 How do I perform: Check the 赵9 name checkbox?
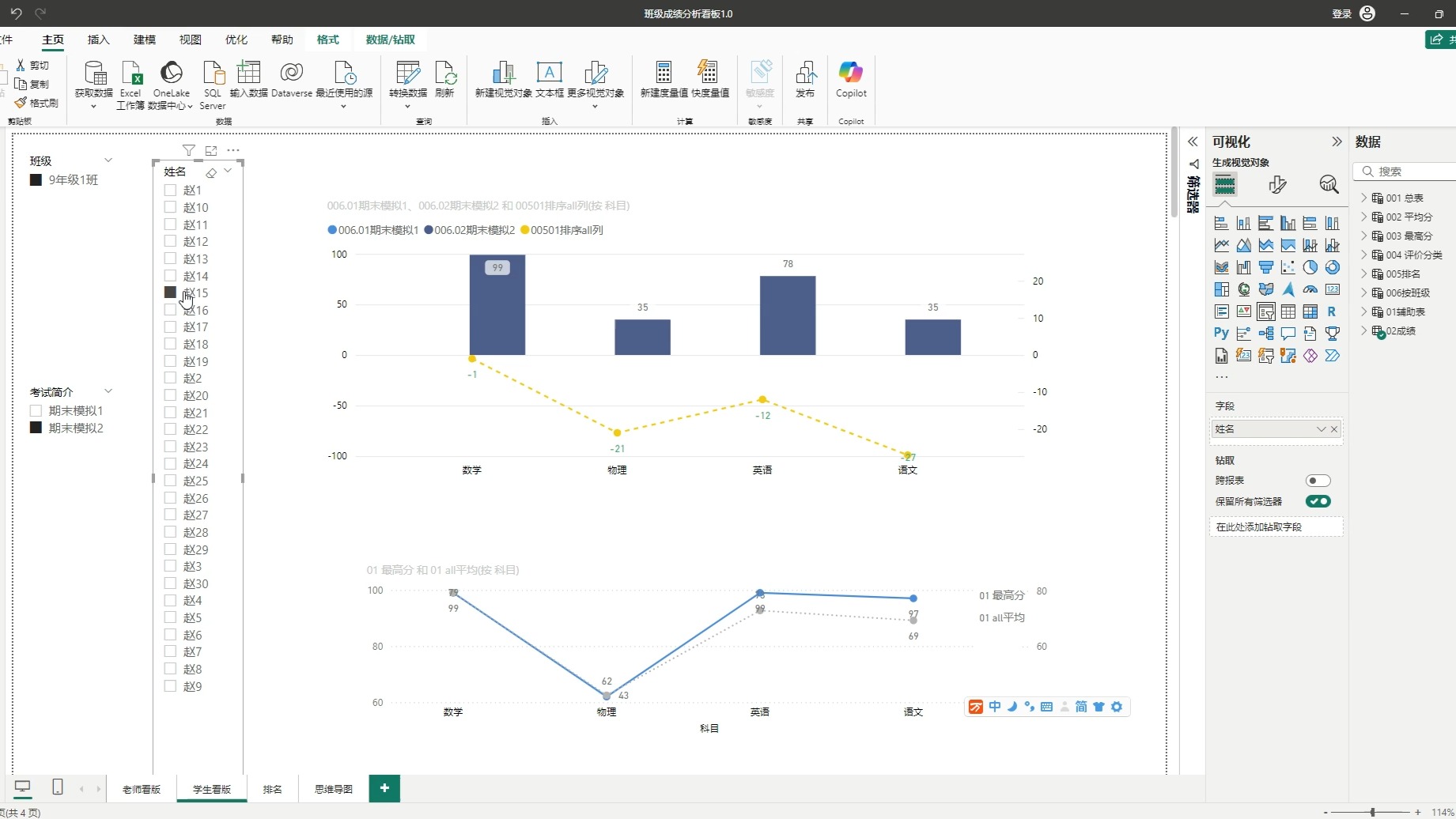(x=170, y=686)
